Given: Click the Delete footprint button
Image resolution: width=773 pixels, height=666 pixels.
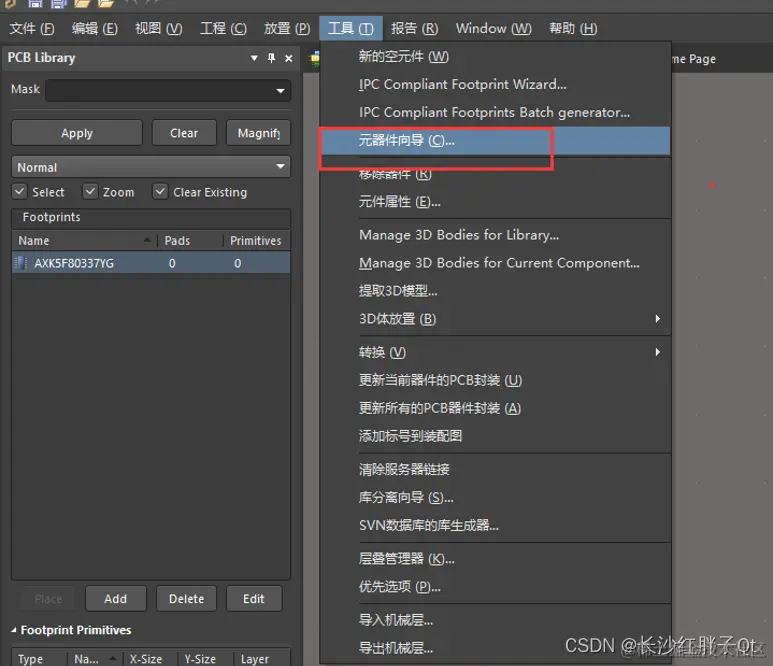Looking at the screenshot, I should 186,598.
